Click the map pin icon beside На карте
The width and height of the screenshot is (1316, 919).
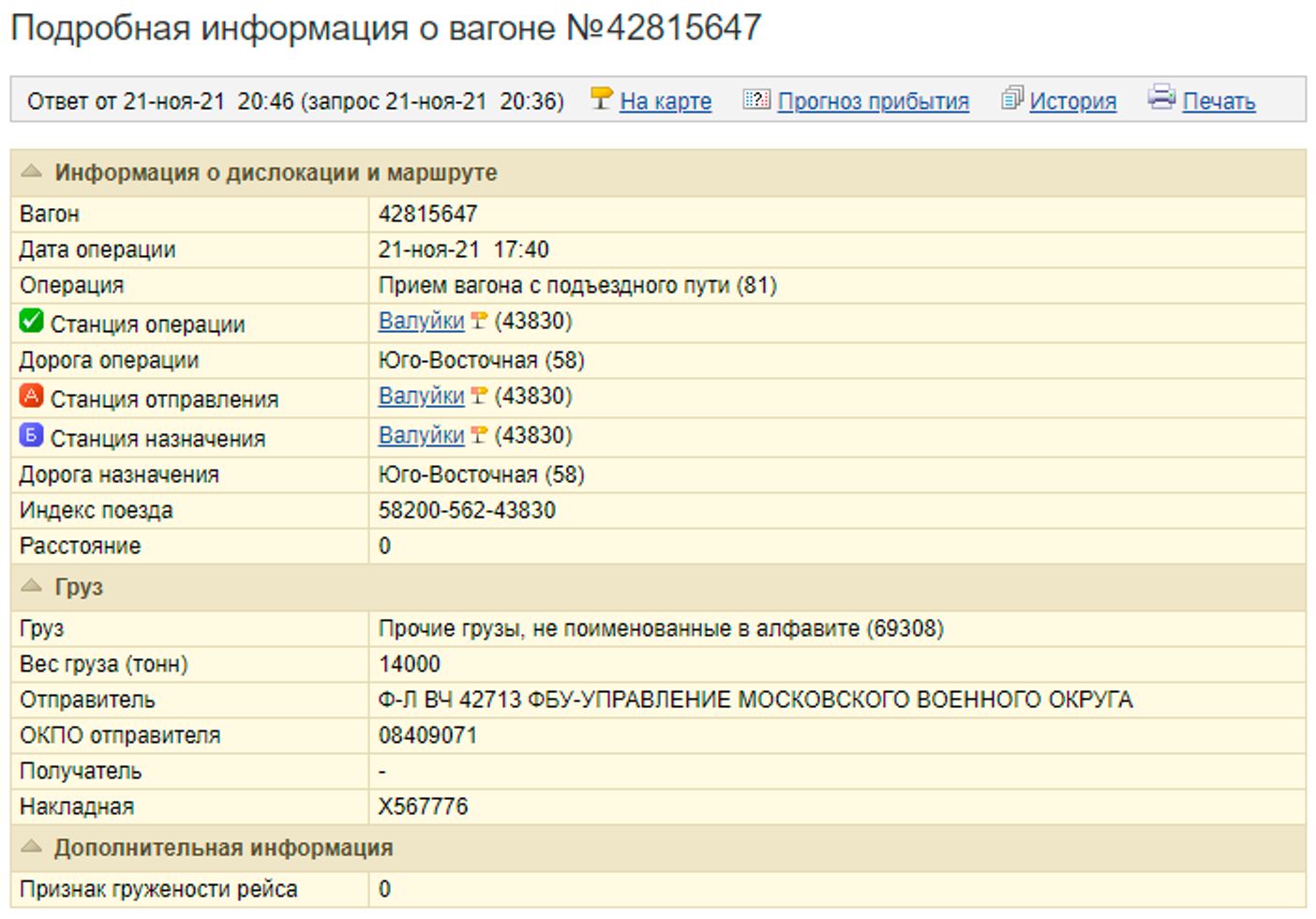(601, 98)
